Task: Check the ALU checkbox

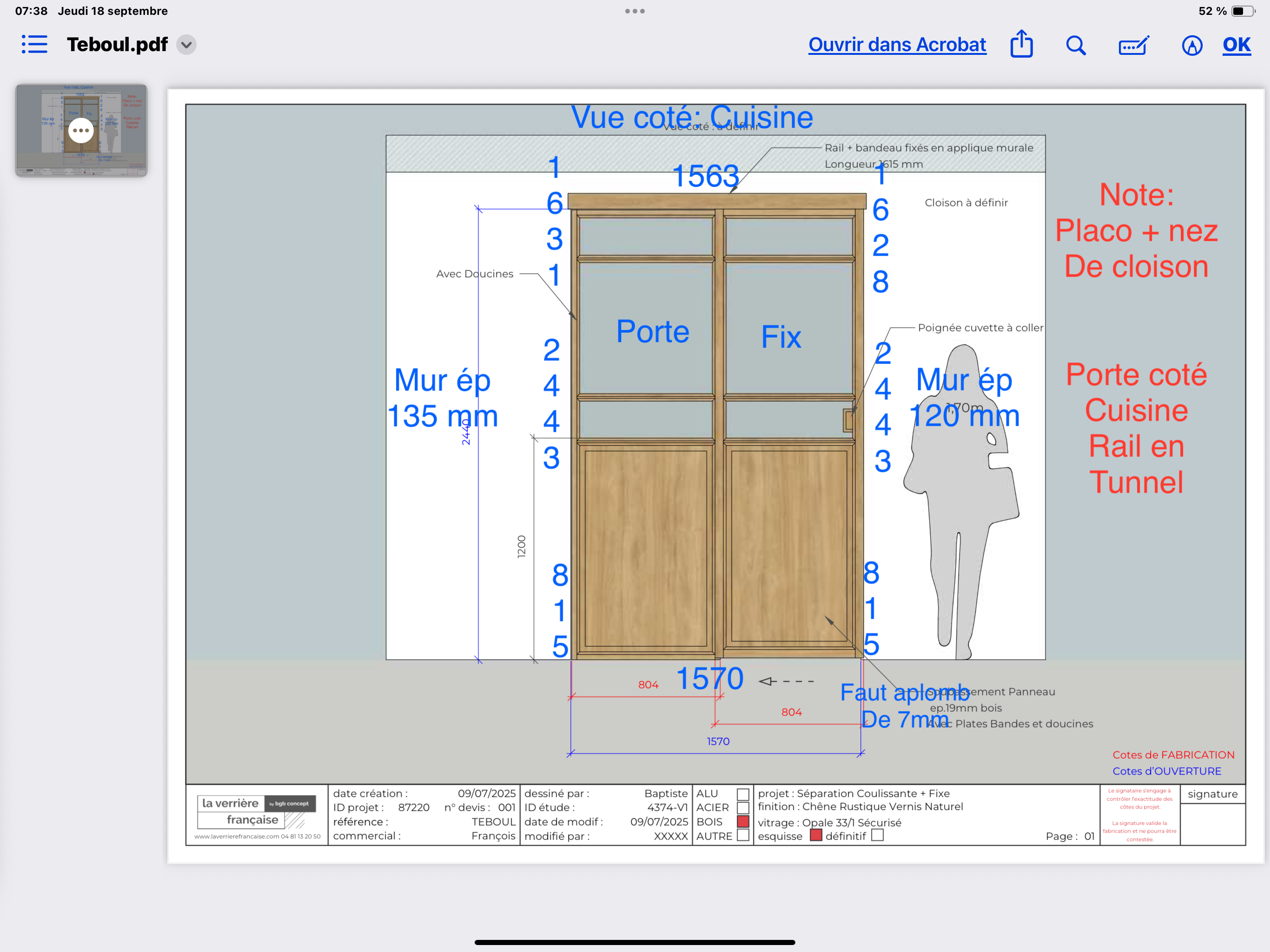Action: tap(743, 794)
